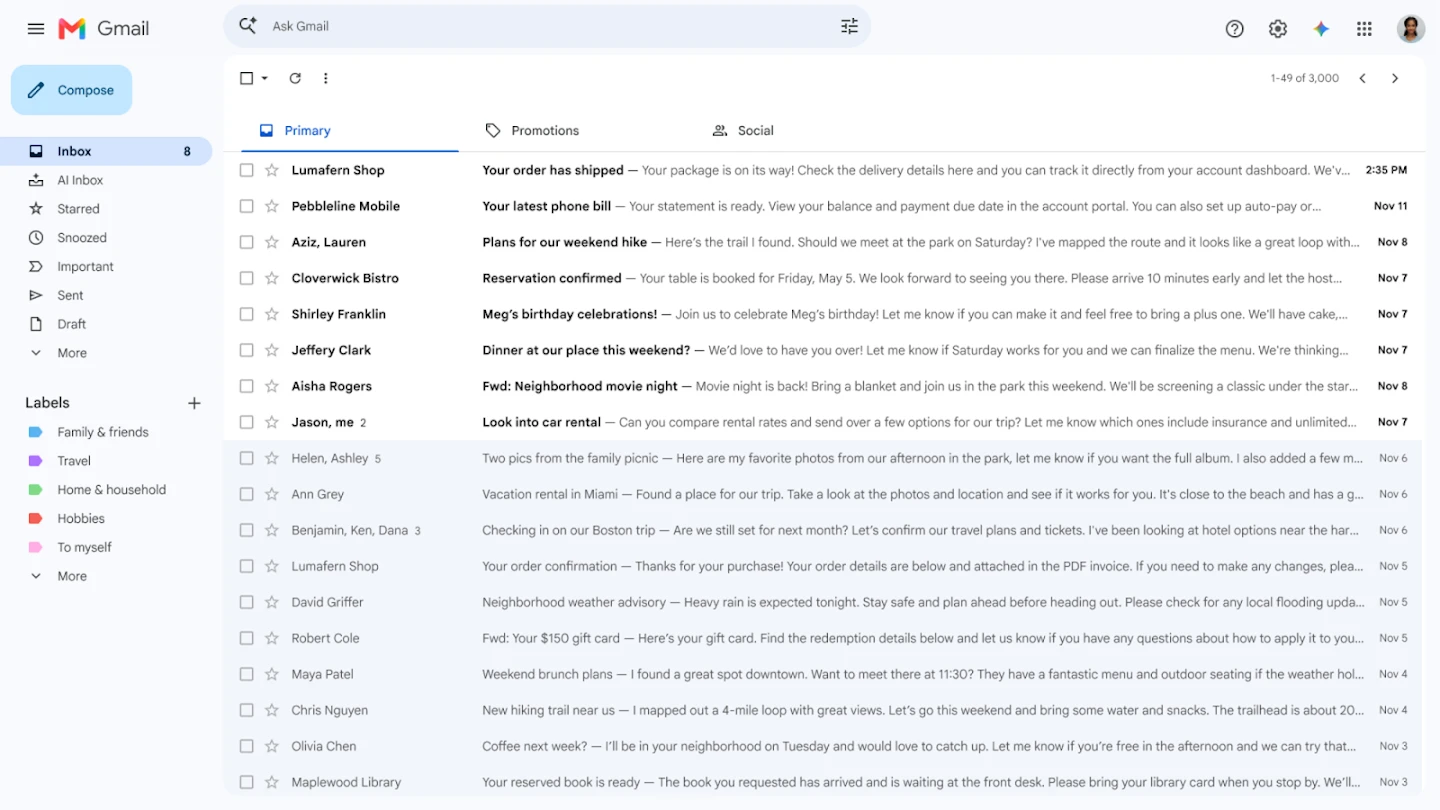Refresh the inbox
Viewport: 1440px width, 810px height.
(295, 78)
